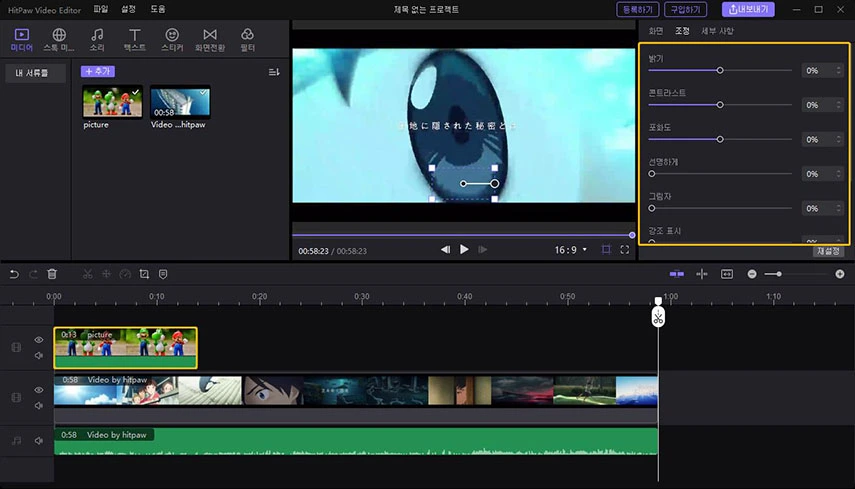The image size is (855, 489).
Task: Zoom in timeline with plus icon
Action: (x=840, y=274)
